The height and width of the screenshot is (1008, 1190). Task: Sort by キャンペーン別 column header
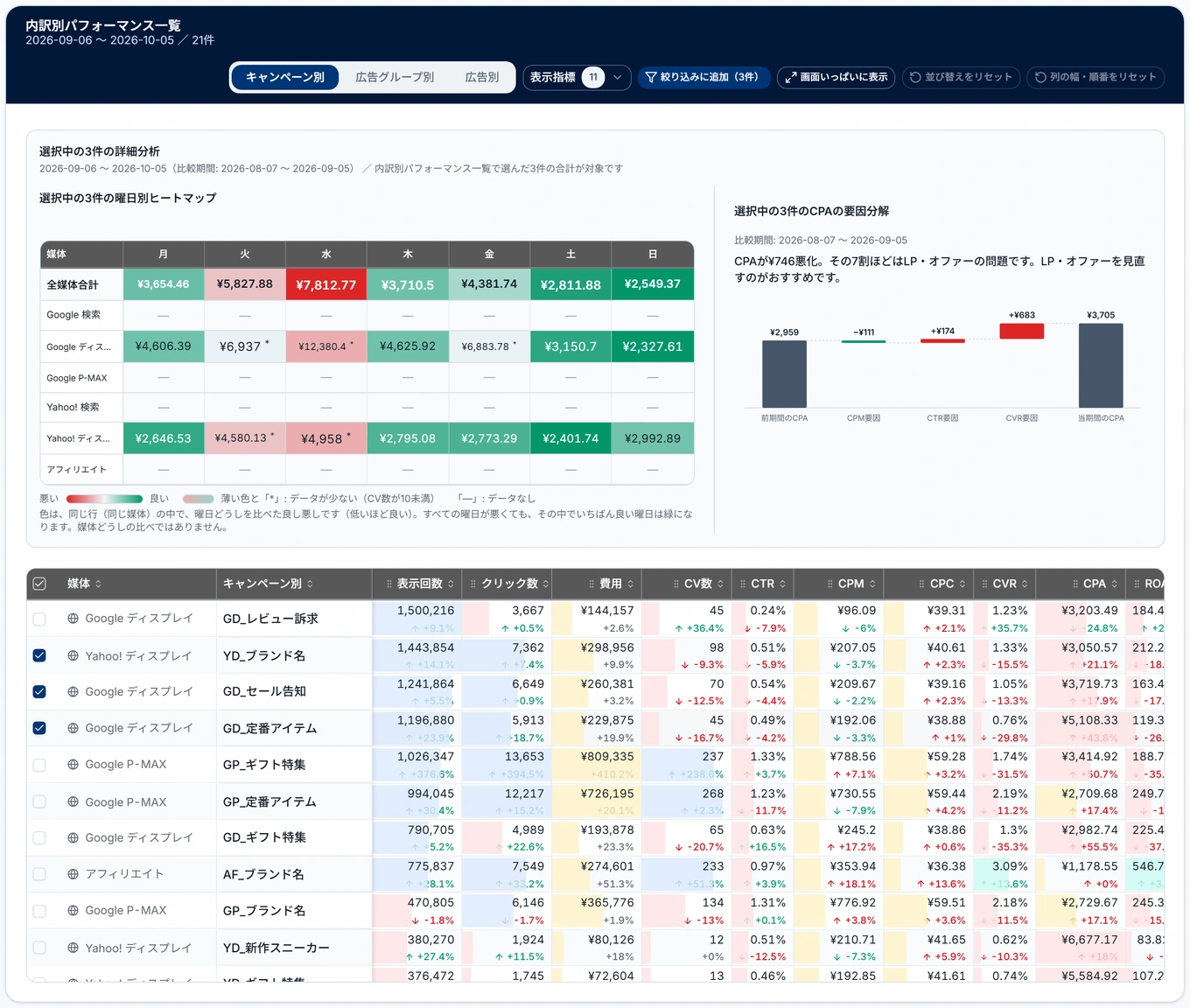coord(268,584)
